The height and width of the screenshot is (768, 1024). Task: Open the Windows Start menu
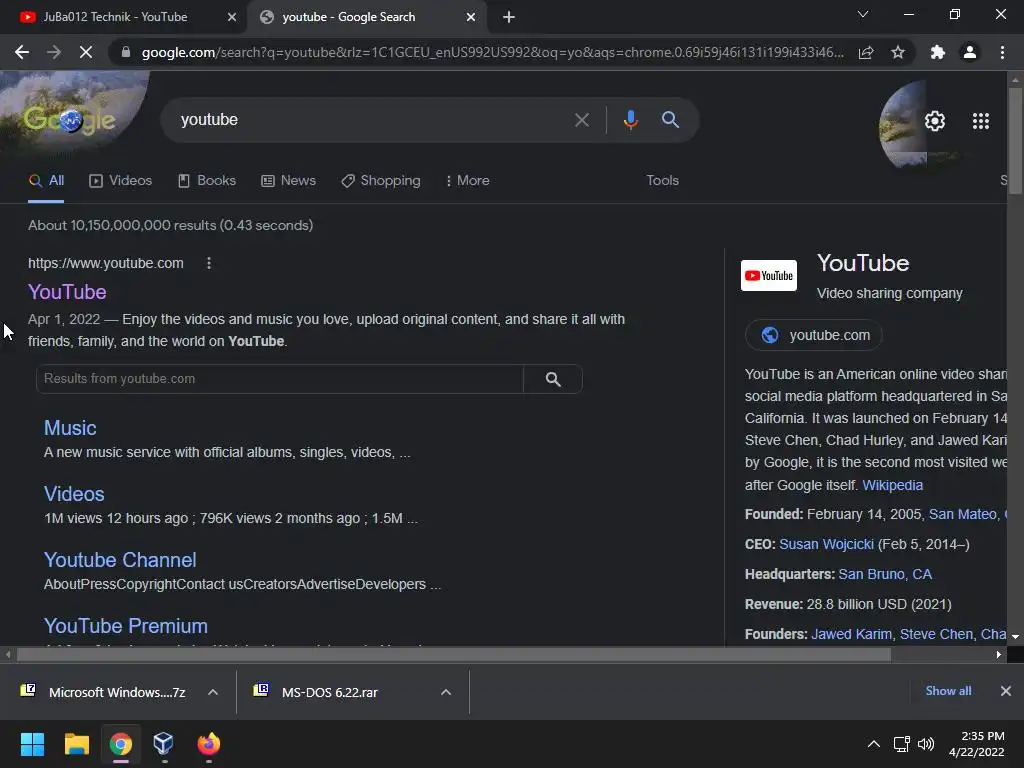(x=32, y=744)
